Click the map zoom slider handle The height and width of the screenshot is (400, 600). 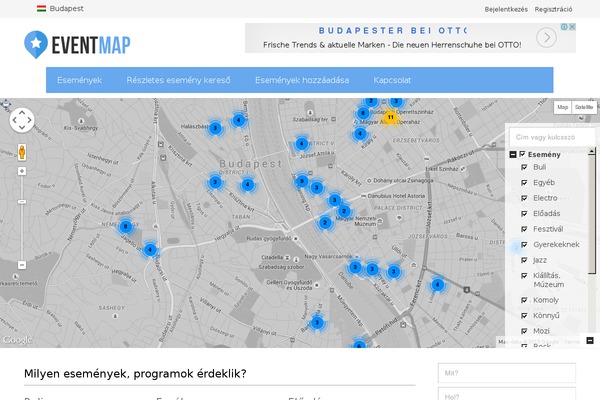(22, 201)
